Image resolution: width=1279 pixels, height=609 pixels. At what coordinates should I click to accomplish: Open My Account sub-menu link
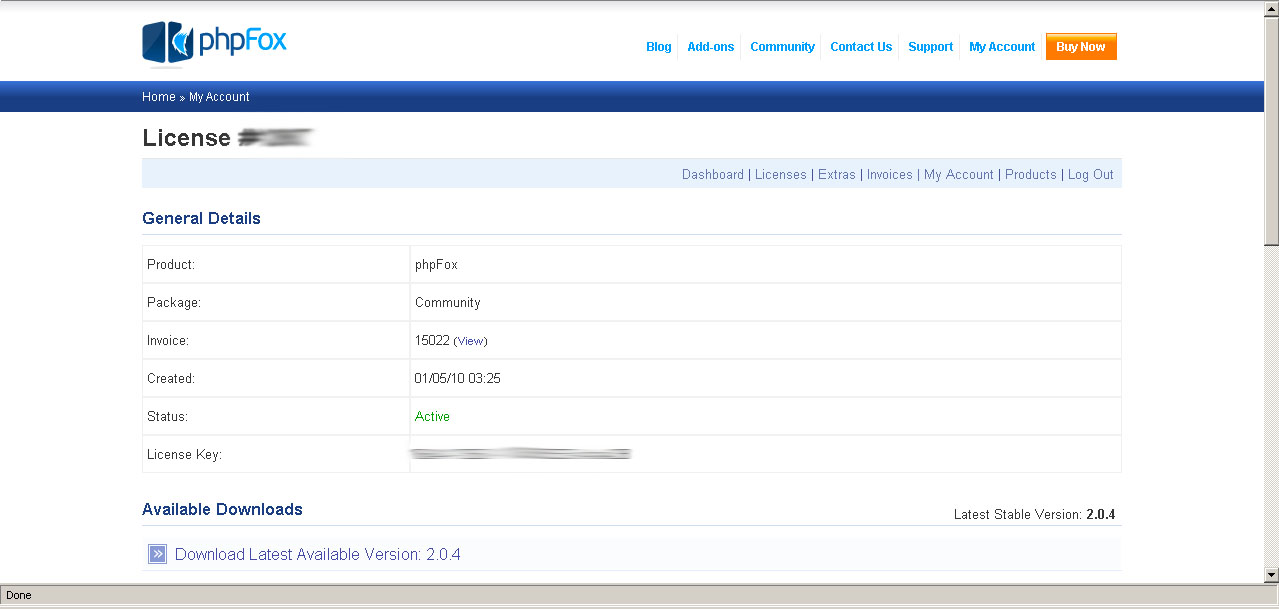click(959, 174)
